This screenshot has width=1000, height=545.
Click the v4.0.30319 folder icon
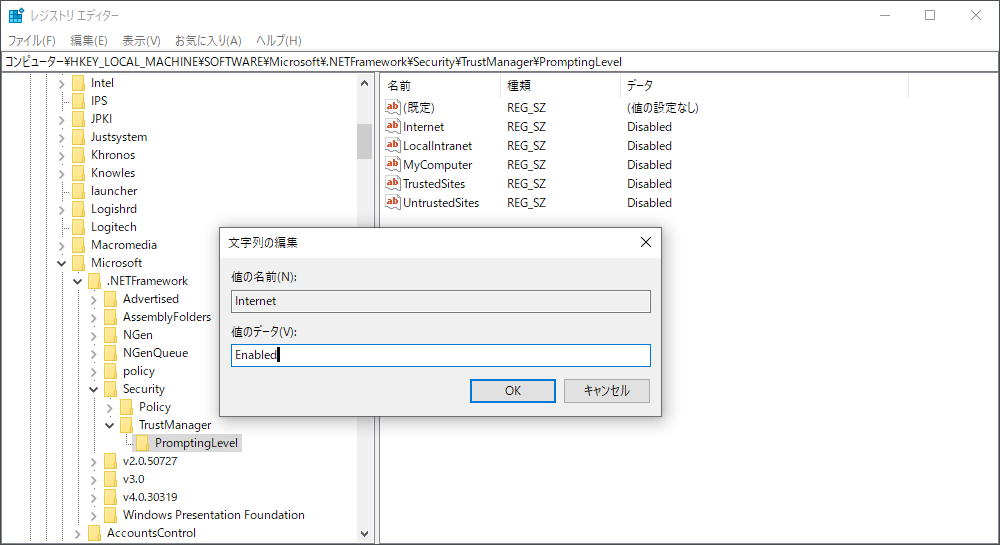tap(110, 497)
